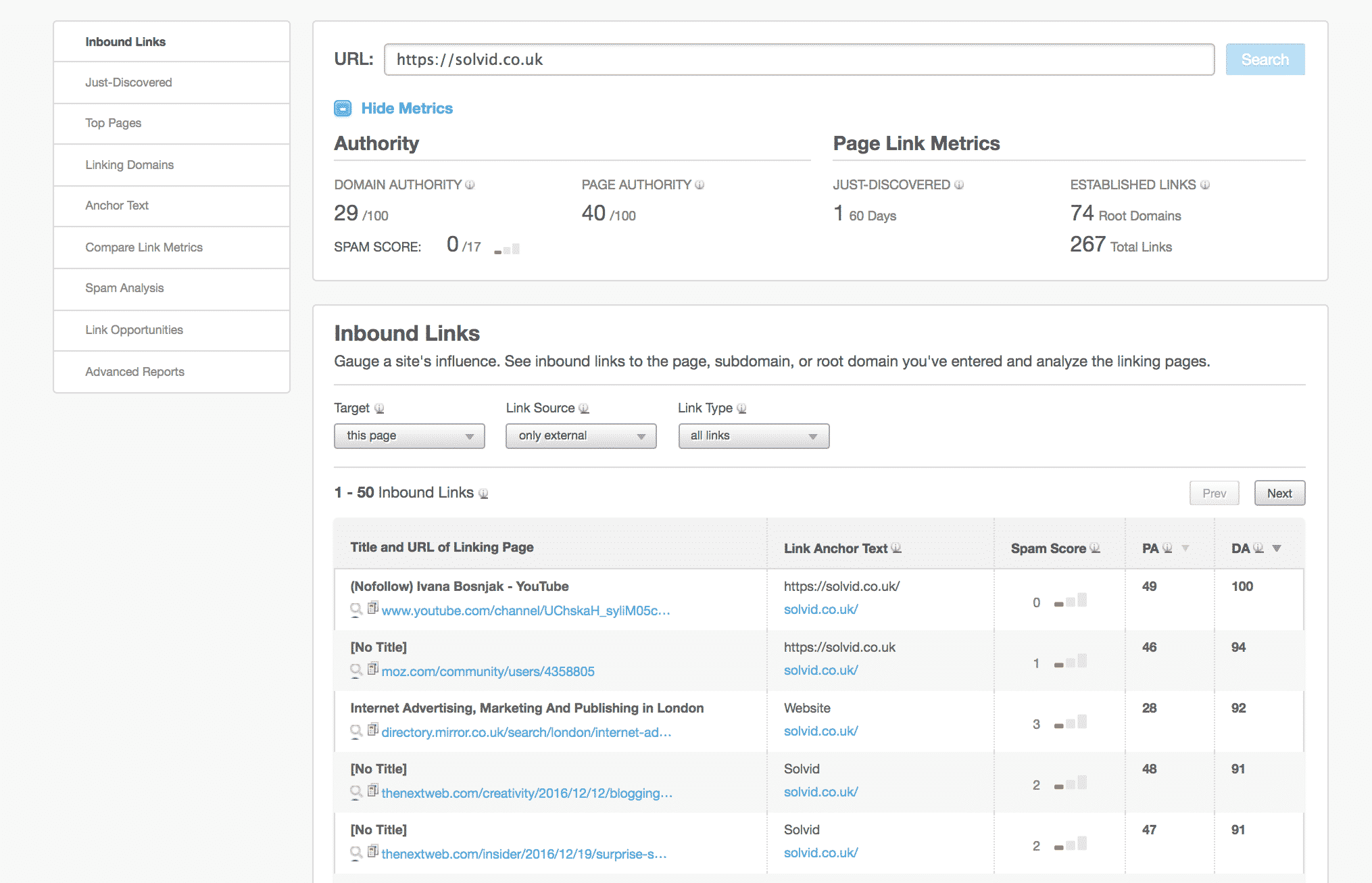The height and width of the screenshot is (883, 1372).
Task: Open the youtube.com channel link
Action: tap(526, 611)
